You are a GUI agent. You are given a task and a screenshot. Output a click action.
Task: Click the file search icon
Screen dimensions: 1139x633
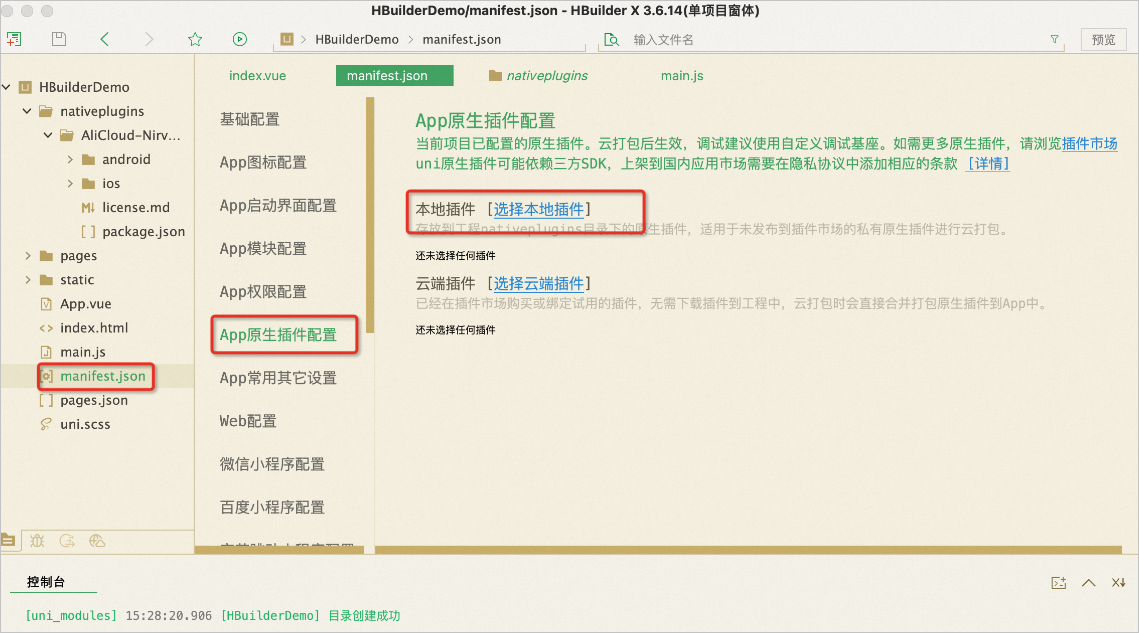tap(612, 39)
